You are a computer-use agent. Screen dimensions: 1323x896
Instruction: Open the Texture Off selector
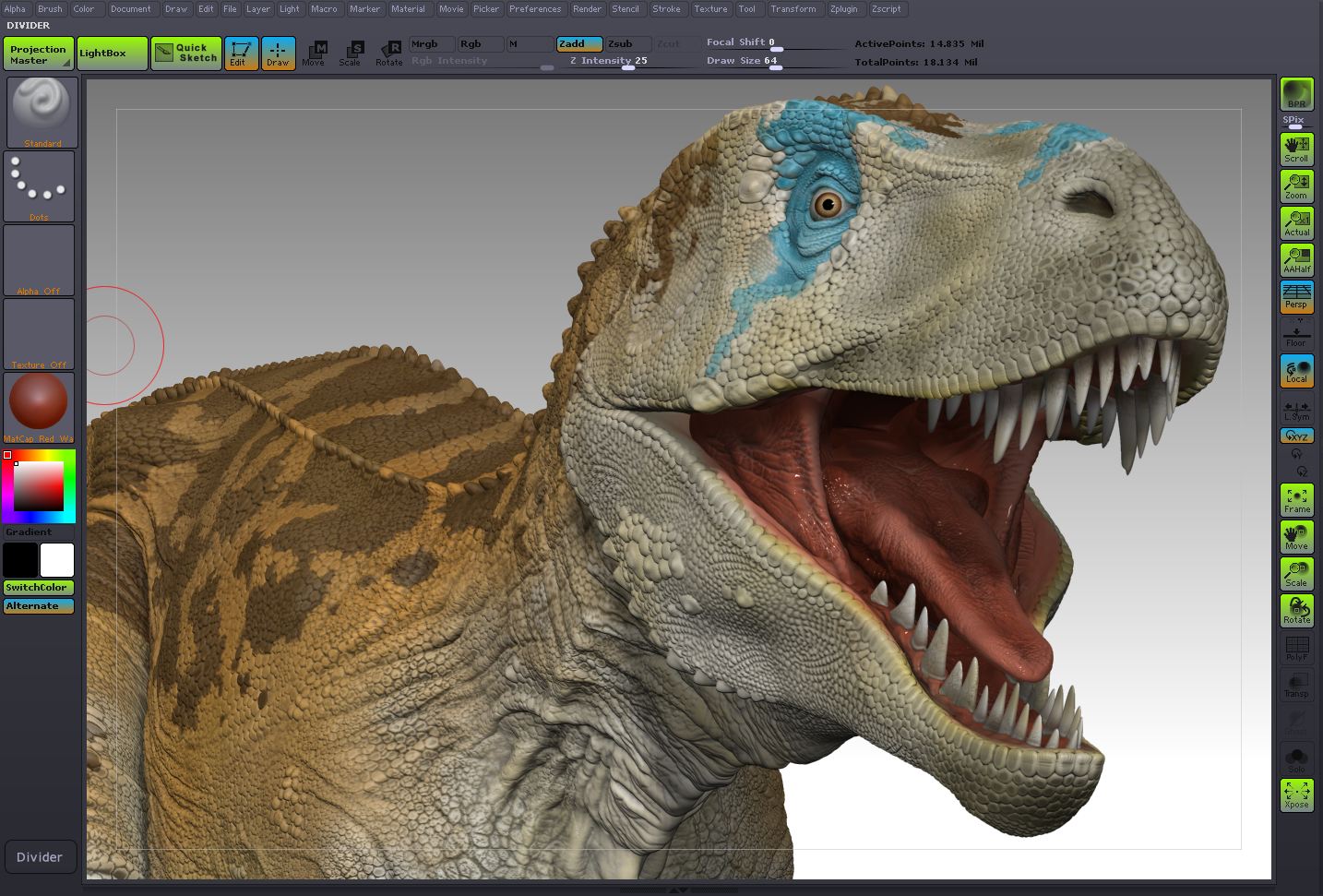(x=39, y=334)
